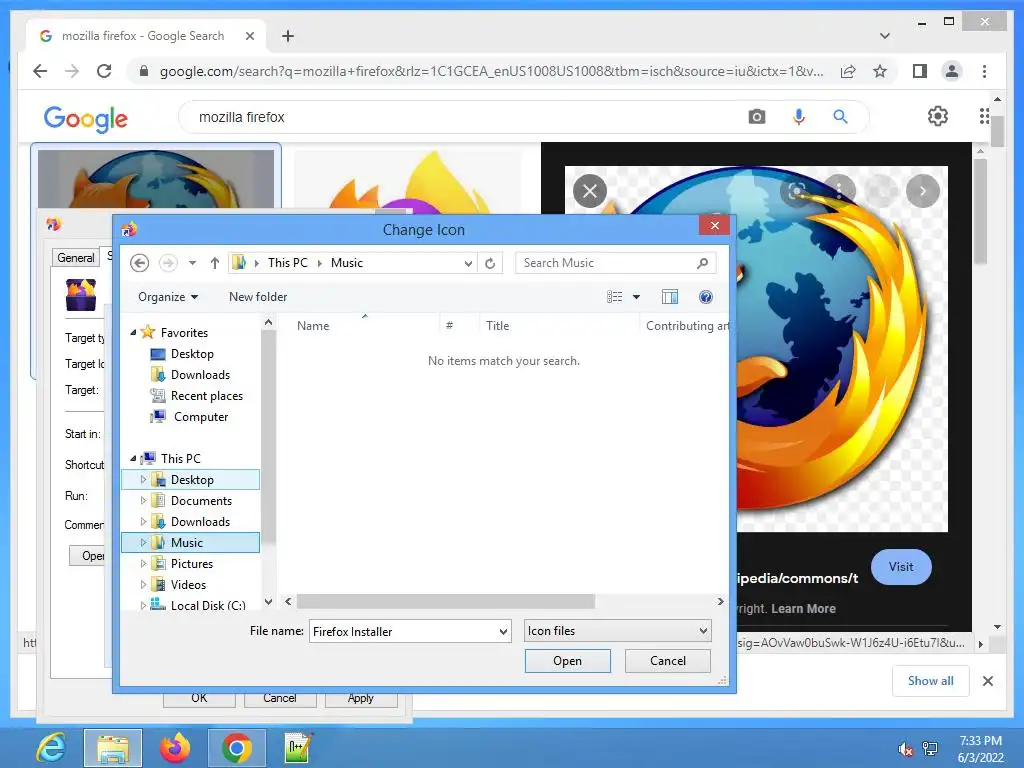Click the dialog Back navigation arrow

pyautogui.click(x=139, y=263)
